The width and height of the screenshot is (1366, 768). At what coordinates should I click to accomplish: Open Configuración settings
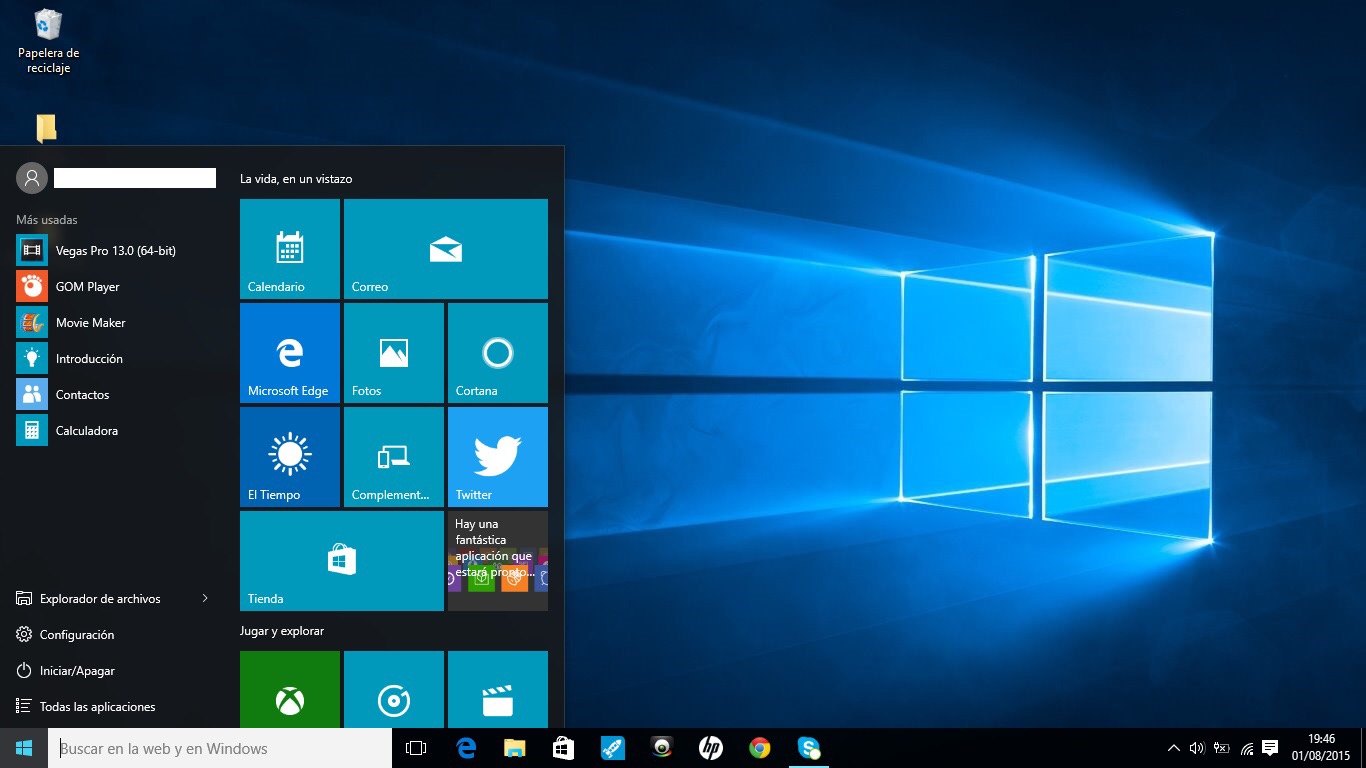(x=76, y=635)
